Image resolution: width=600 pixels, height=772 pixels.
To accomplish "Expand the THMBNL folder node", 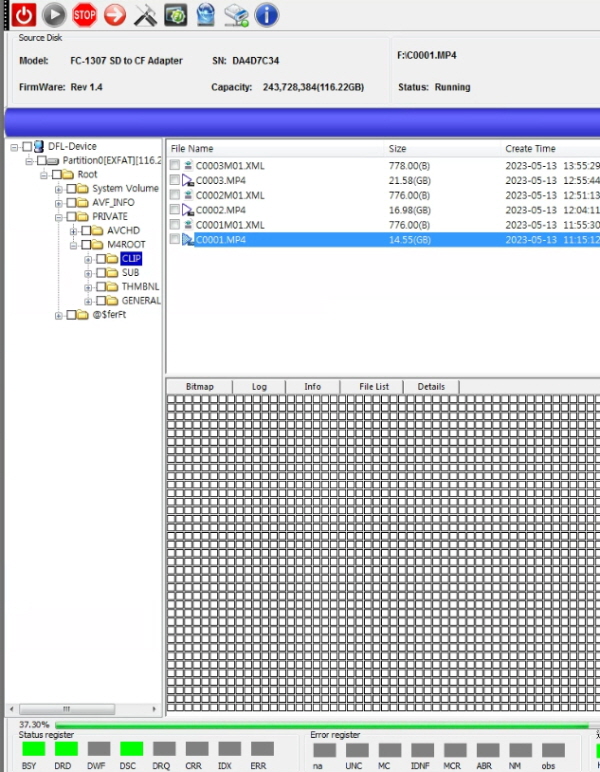I will click(88, 287).
